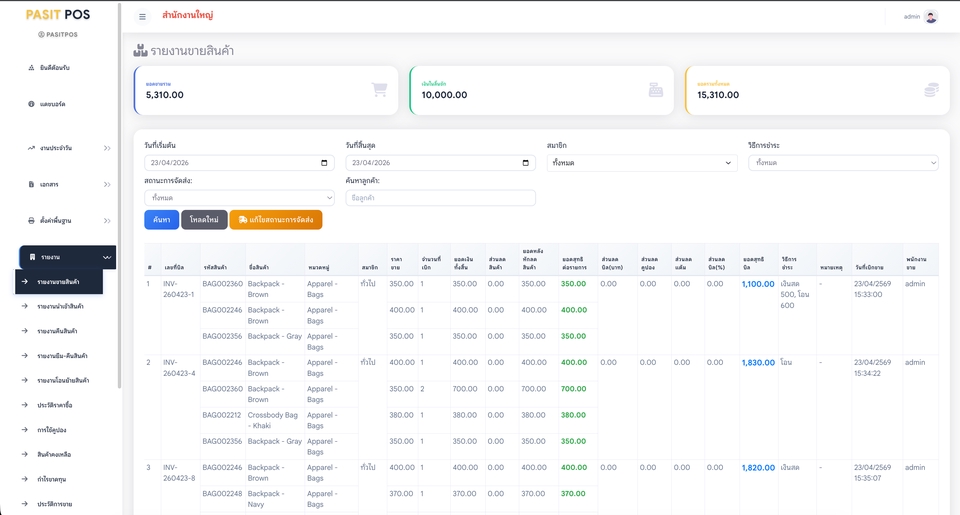Viewport: 960px width, 515px height.
Task: Expand the งานประจำวัน sidebar section
Action: [67, 148]
